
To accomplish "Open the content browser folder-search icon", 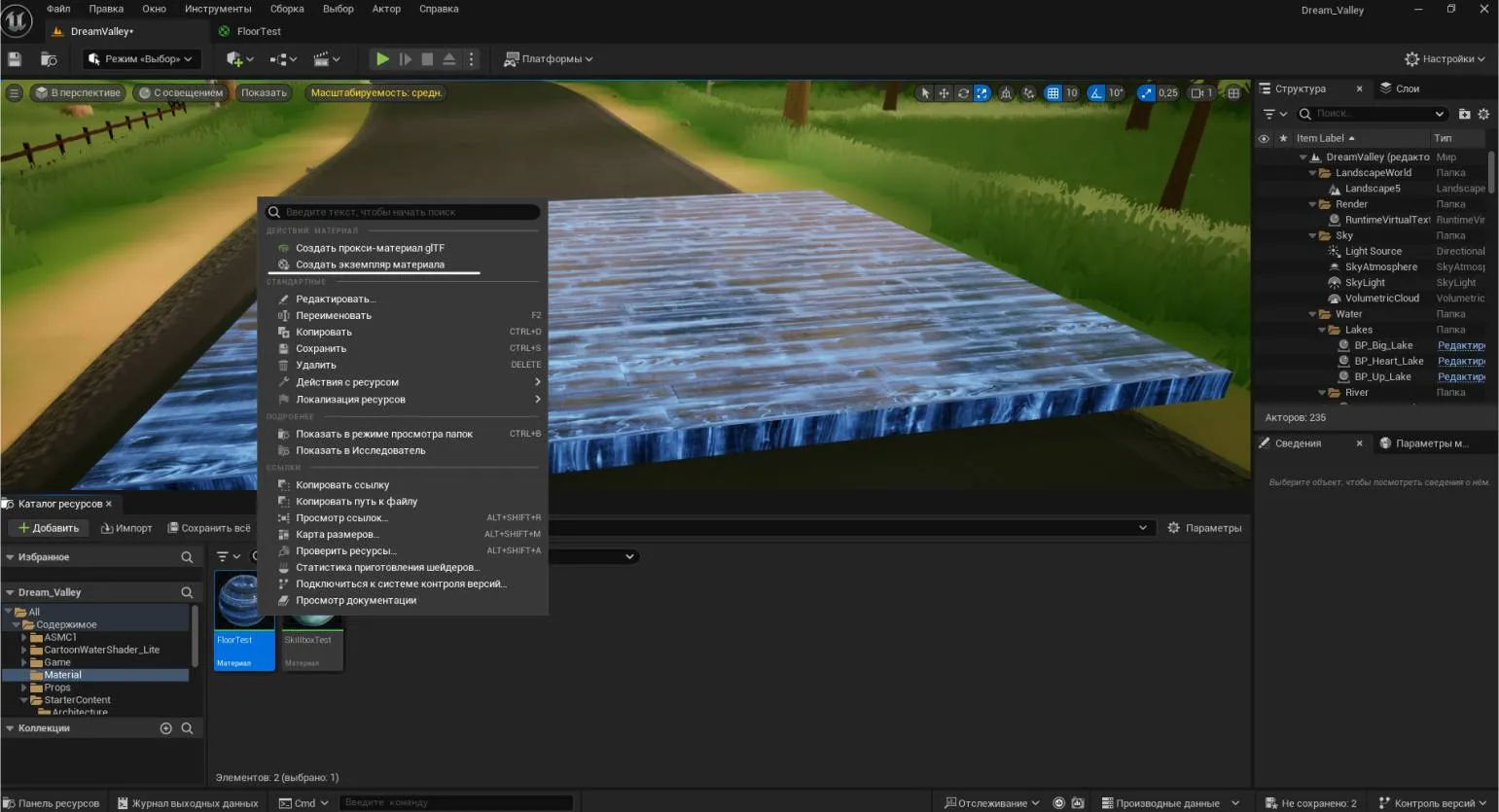I will (x=49, y=59).
